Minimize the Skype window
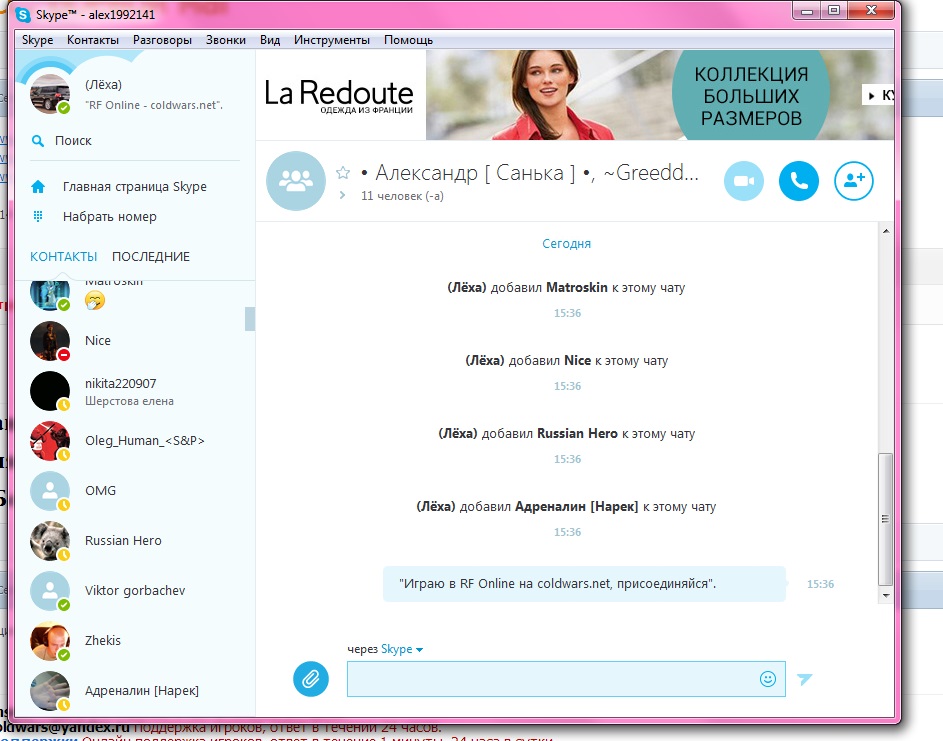The height and width of the screenshot is (741, 943). pyautogui.click(x=807, y=11)
